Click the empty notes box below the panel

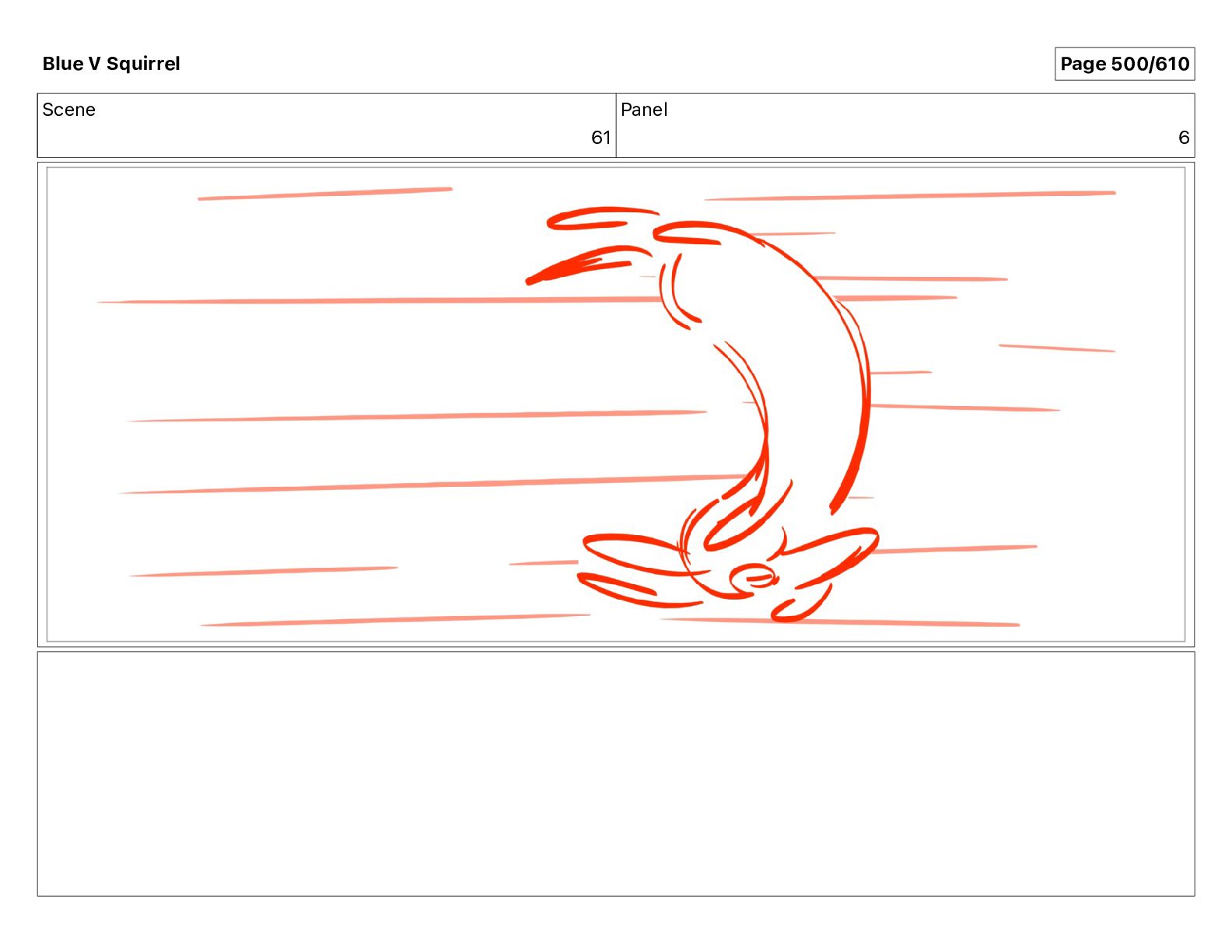(616, 774)
